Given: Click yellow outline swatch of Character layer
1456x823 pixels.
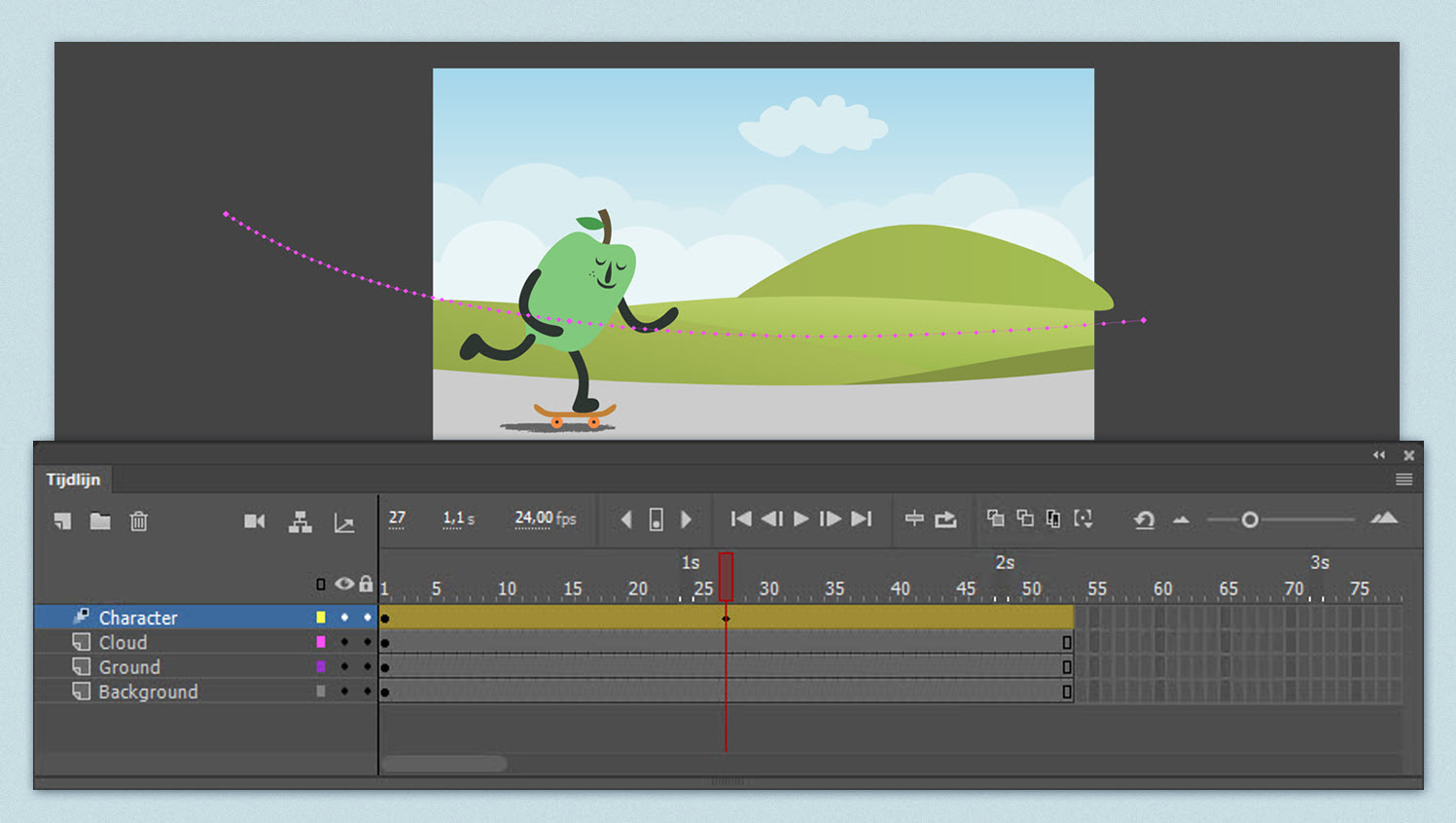Looking at the screenshot, I should tap(321, 617).
